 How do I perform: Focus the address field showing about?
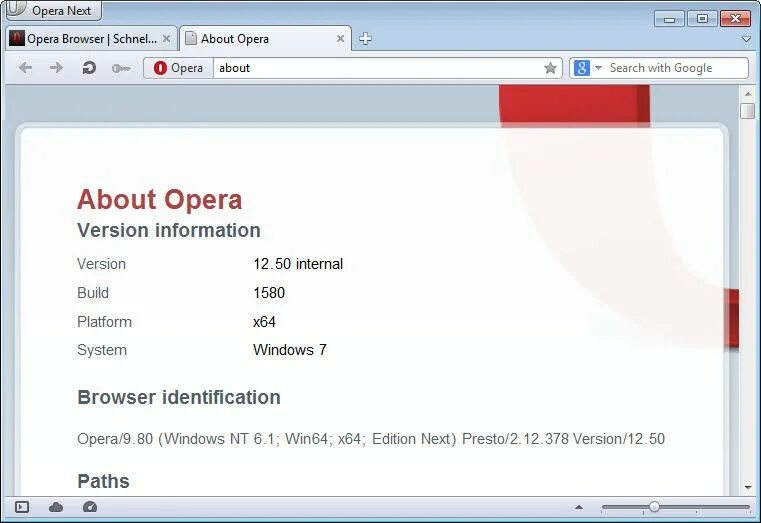(x=378, y=68)
